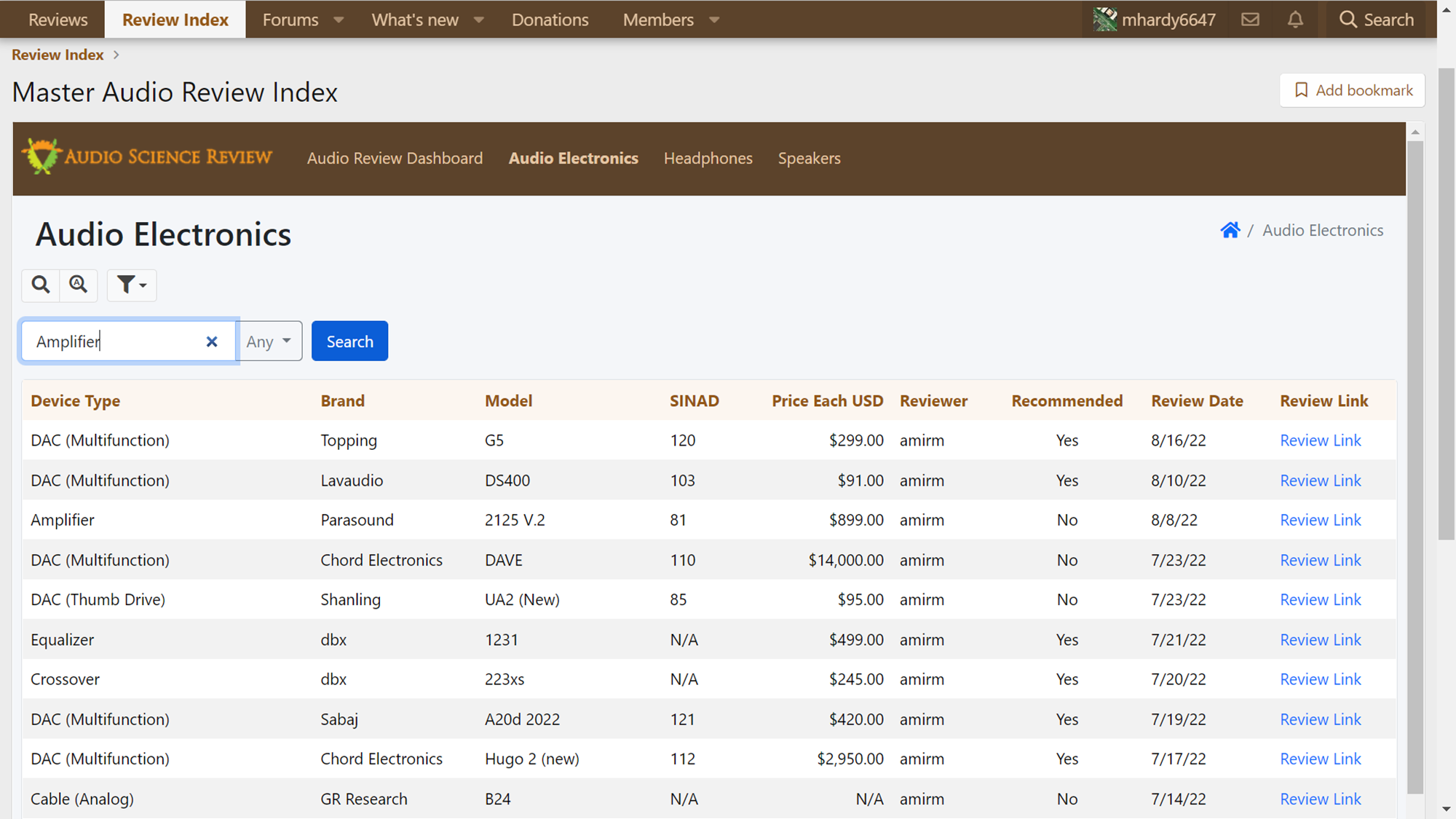Open the Reviews tab
1456x819 pixels.
58,20
